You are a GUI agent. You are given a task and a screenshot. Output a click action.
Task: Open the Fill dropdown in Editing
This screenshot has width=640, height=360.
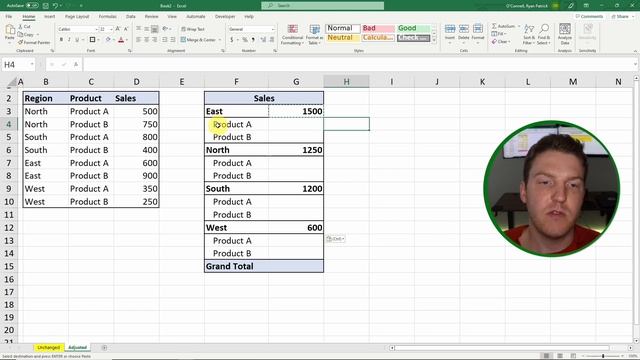click(x=499, y=34)
